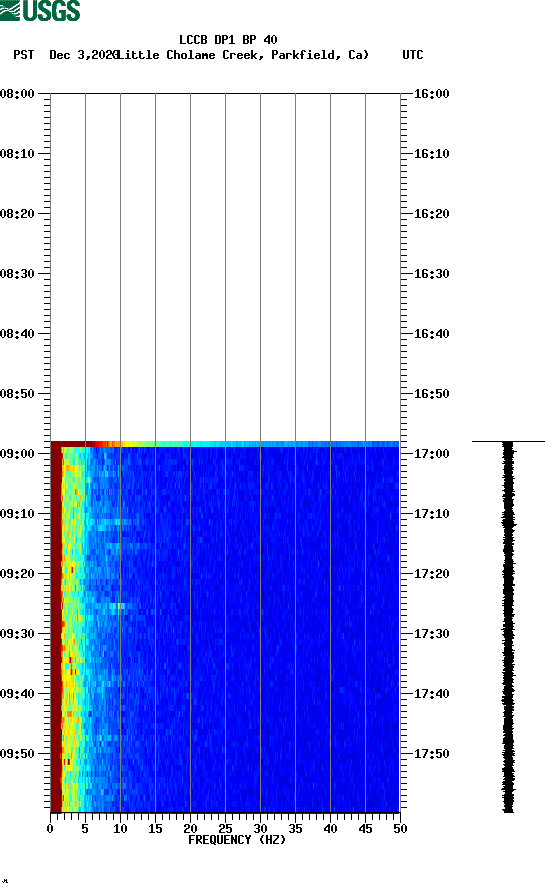Click the '15' frequency axis label
Screen dimensions: 552x892
coord(155,829)
